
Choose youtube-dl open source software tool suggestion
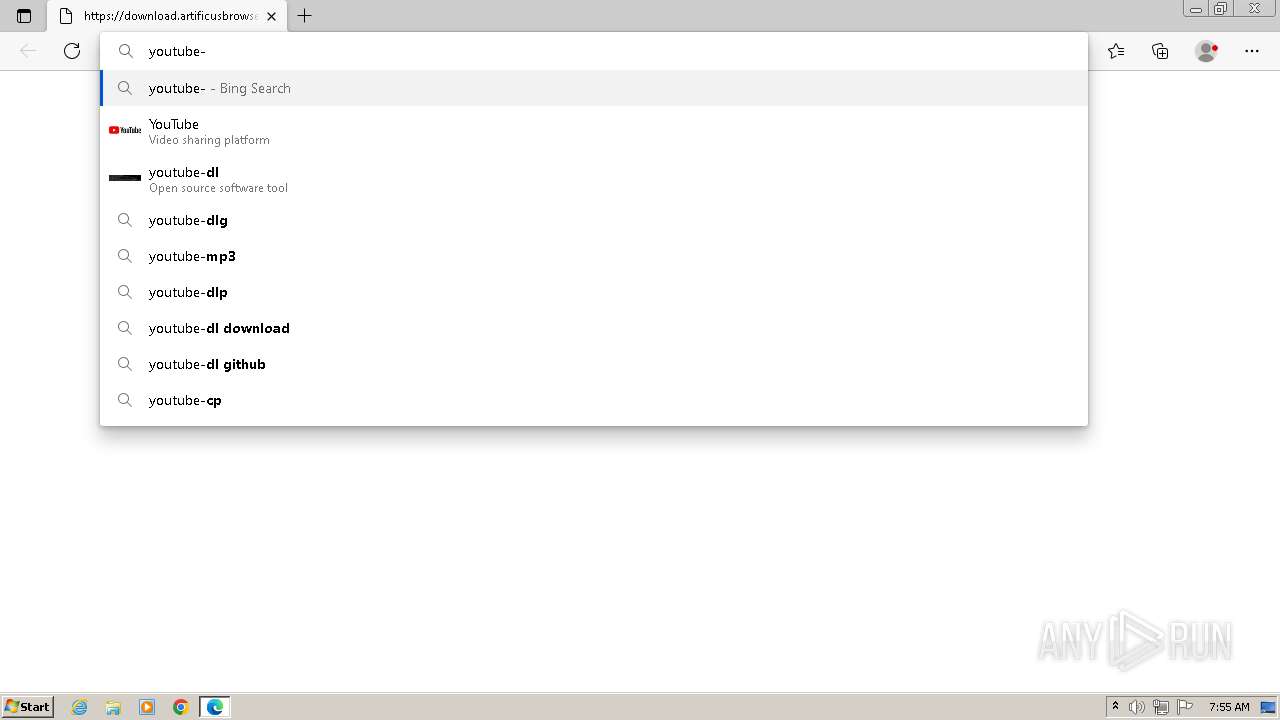594,179
